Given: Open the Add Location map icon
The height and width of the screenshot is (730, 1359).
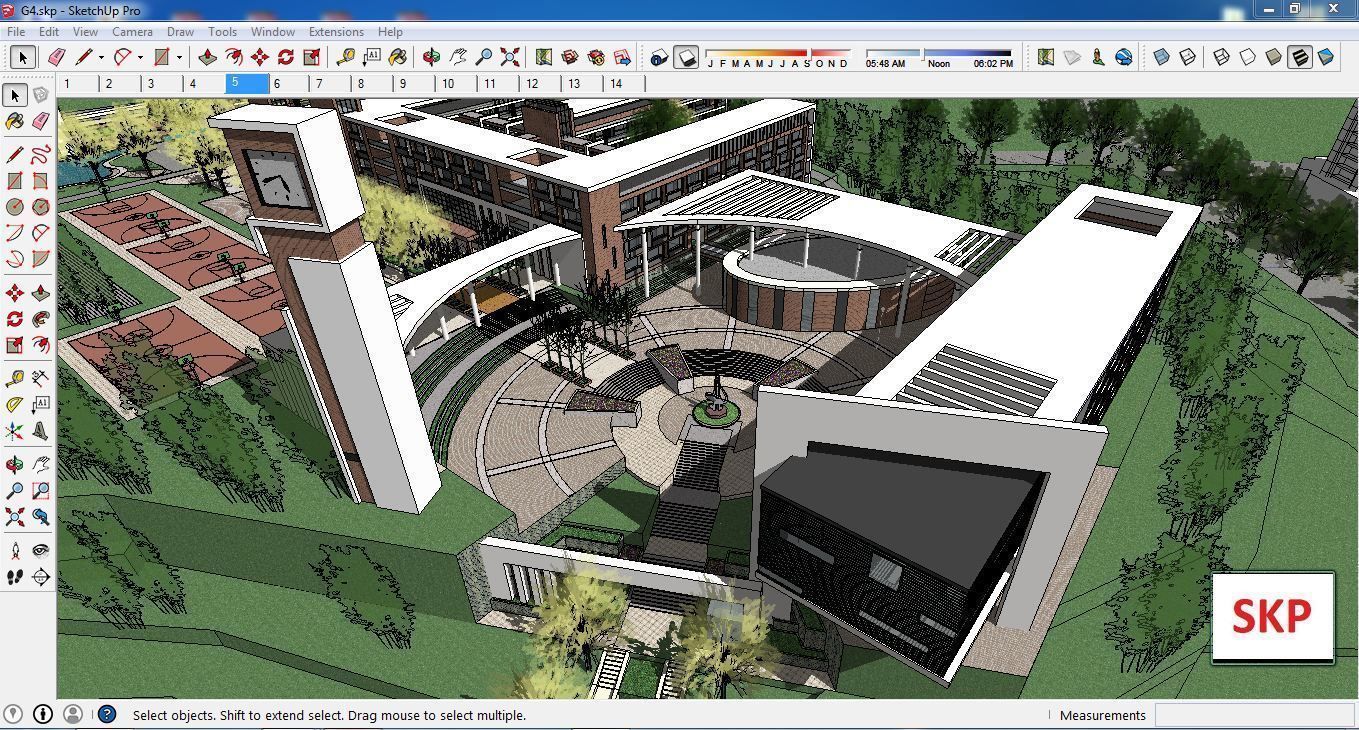Looking at the screenshot, I should [544, 57].
